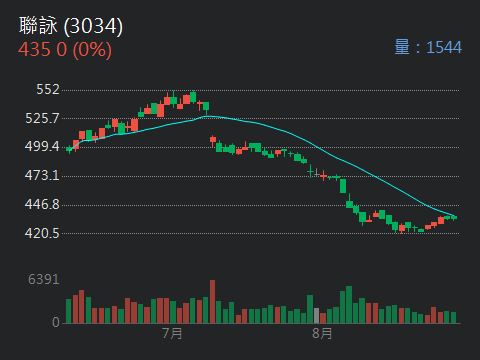Select the price change text 435 0 (0%)
Image resolution: width=480 pixels, height=360 pixels.
click(65, 50)
